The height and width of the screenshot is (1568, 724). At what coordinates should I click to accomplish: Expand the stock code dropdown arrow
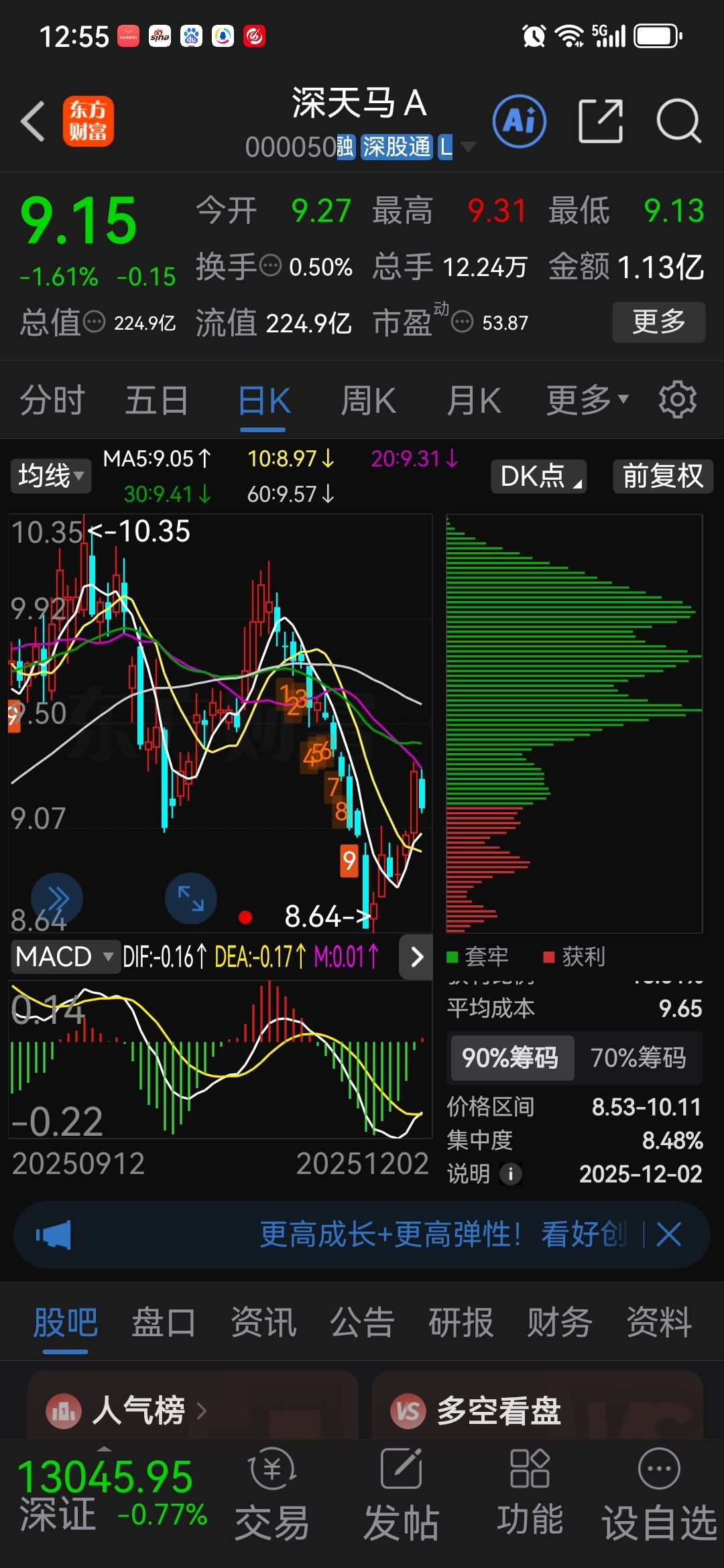point(468,147)
